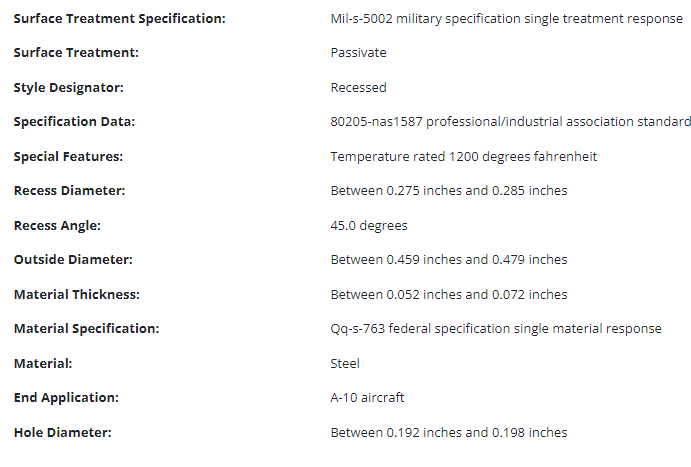691x467 pixels.
Task: Select the '45.0 degrees' value
Action: point(368,226)
